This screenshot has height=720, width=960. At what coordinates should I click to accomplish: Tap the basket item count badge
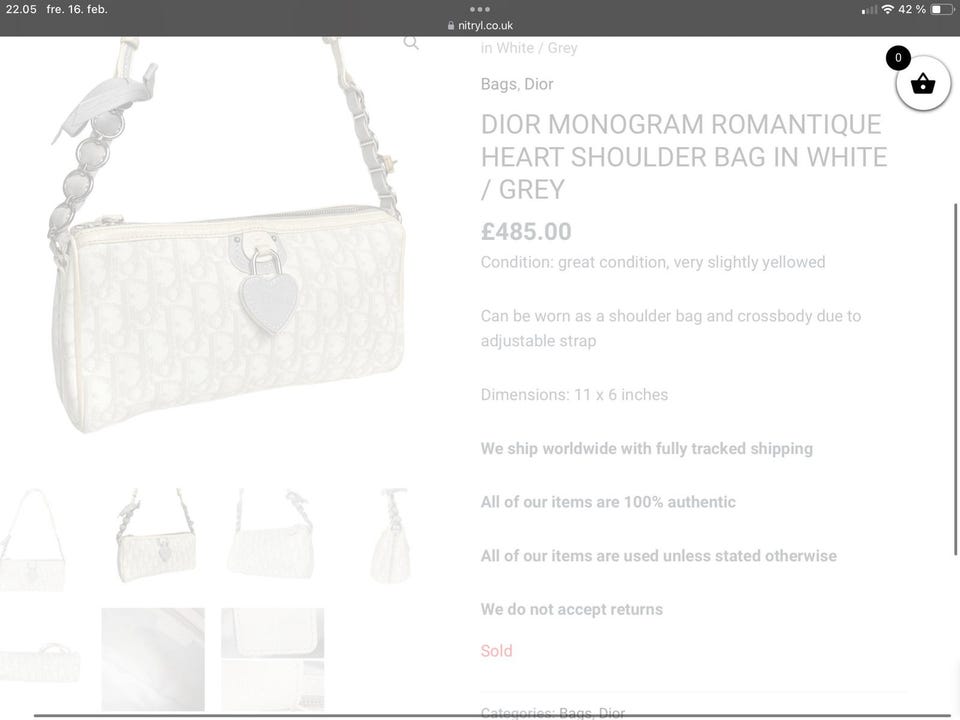tap(898, 58)
